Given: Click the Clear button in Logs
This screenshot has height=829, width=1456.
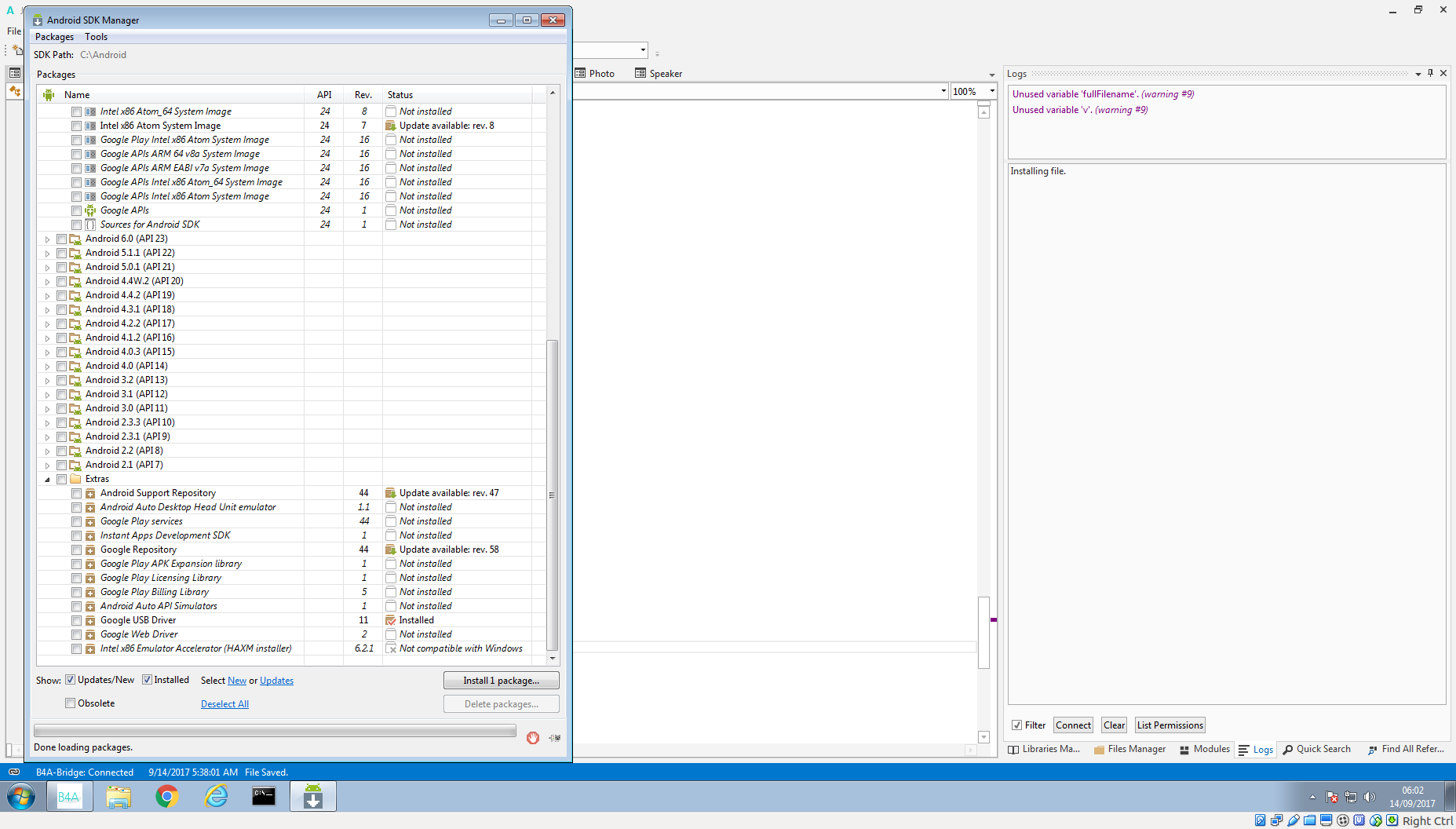Looking at the screenshot, I should [x=1114, y=725].
